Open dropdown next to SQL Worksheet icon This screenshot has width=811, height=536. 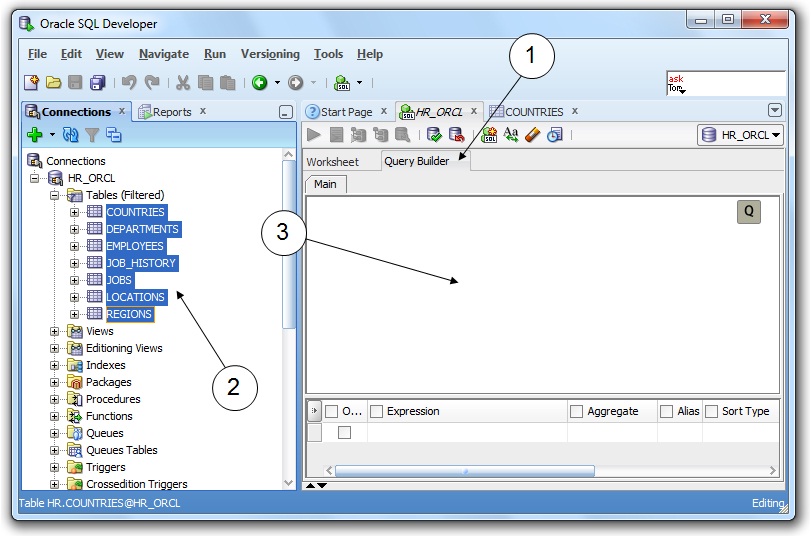coord(359,83)
